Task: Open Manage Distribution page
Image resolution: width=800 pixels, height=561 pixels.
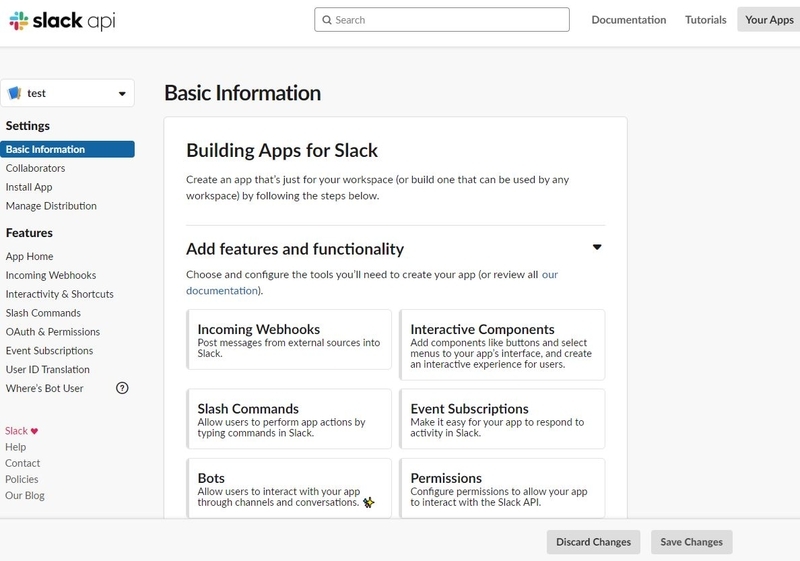Action: [x=51, y=206]
